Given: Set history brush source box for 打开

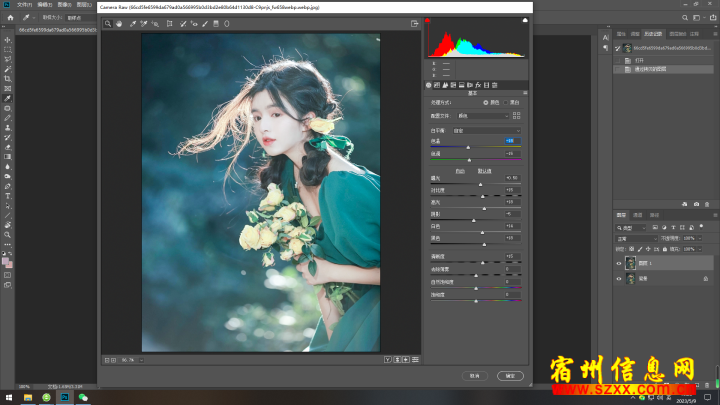Looking at the screenshot, I should (x=618, y=60).
